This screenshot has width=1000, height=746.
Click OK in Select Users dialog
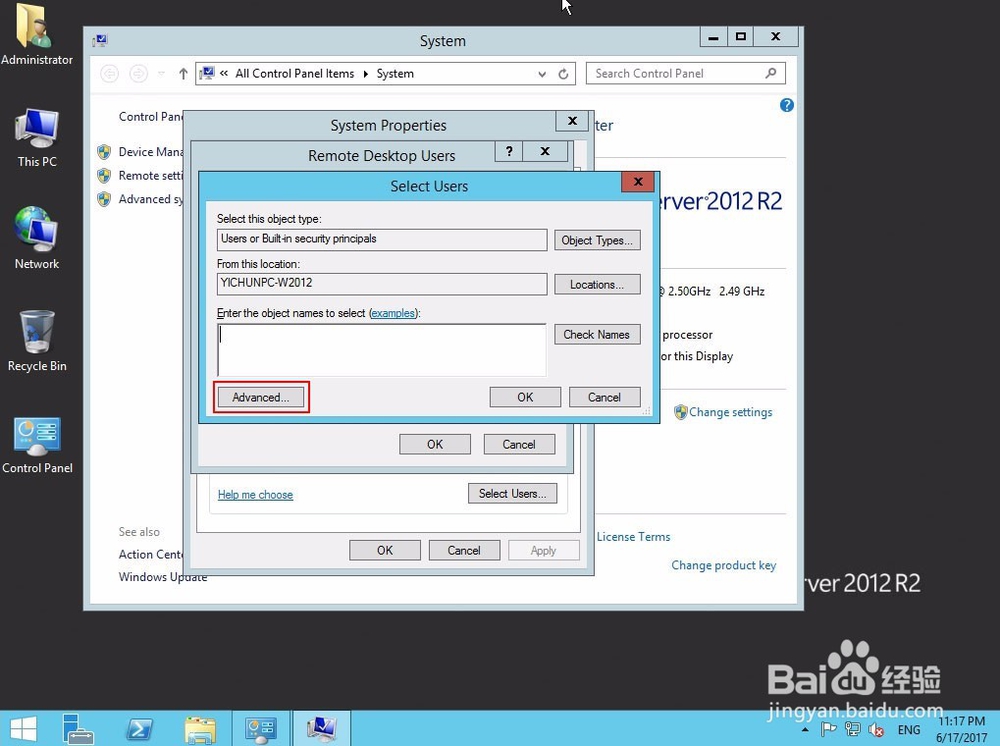click(525, 397)
